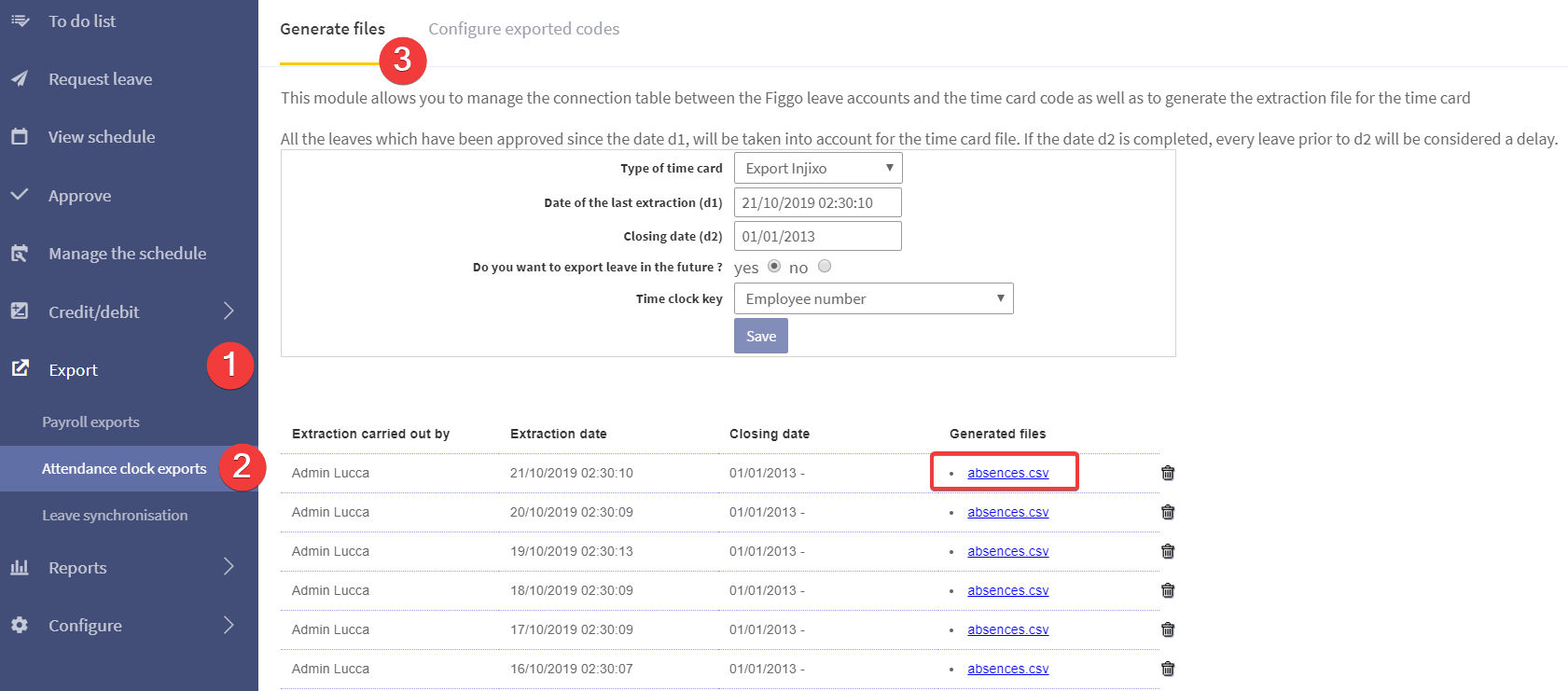Open the Time clock key dropdown
The width and height of the screenshot is (1568, 691).
click(x=874, y=298)
